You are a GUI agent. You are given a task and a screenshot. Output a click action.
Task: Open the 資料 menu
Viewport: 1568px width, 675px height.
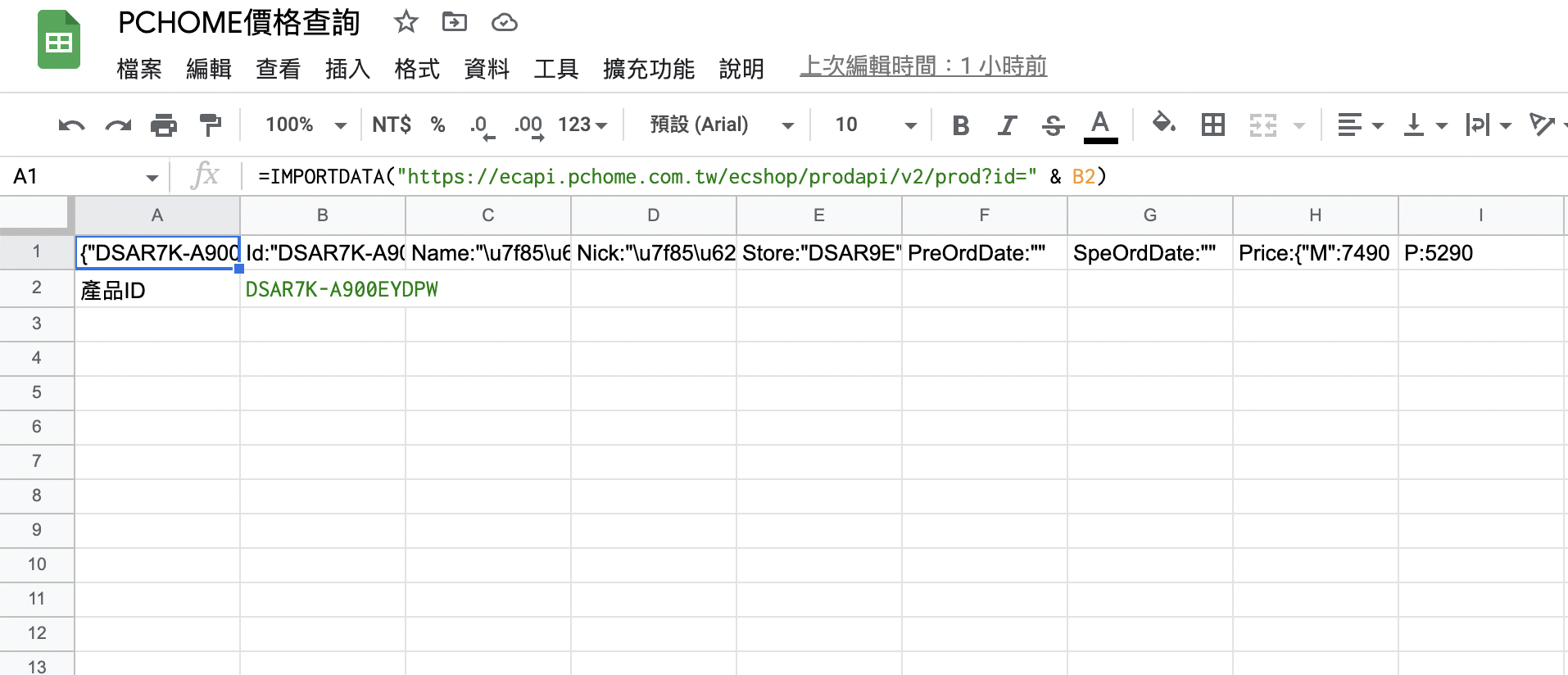487,69
